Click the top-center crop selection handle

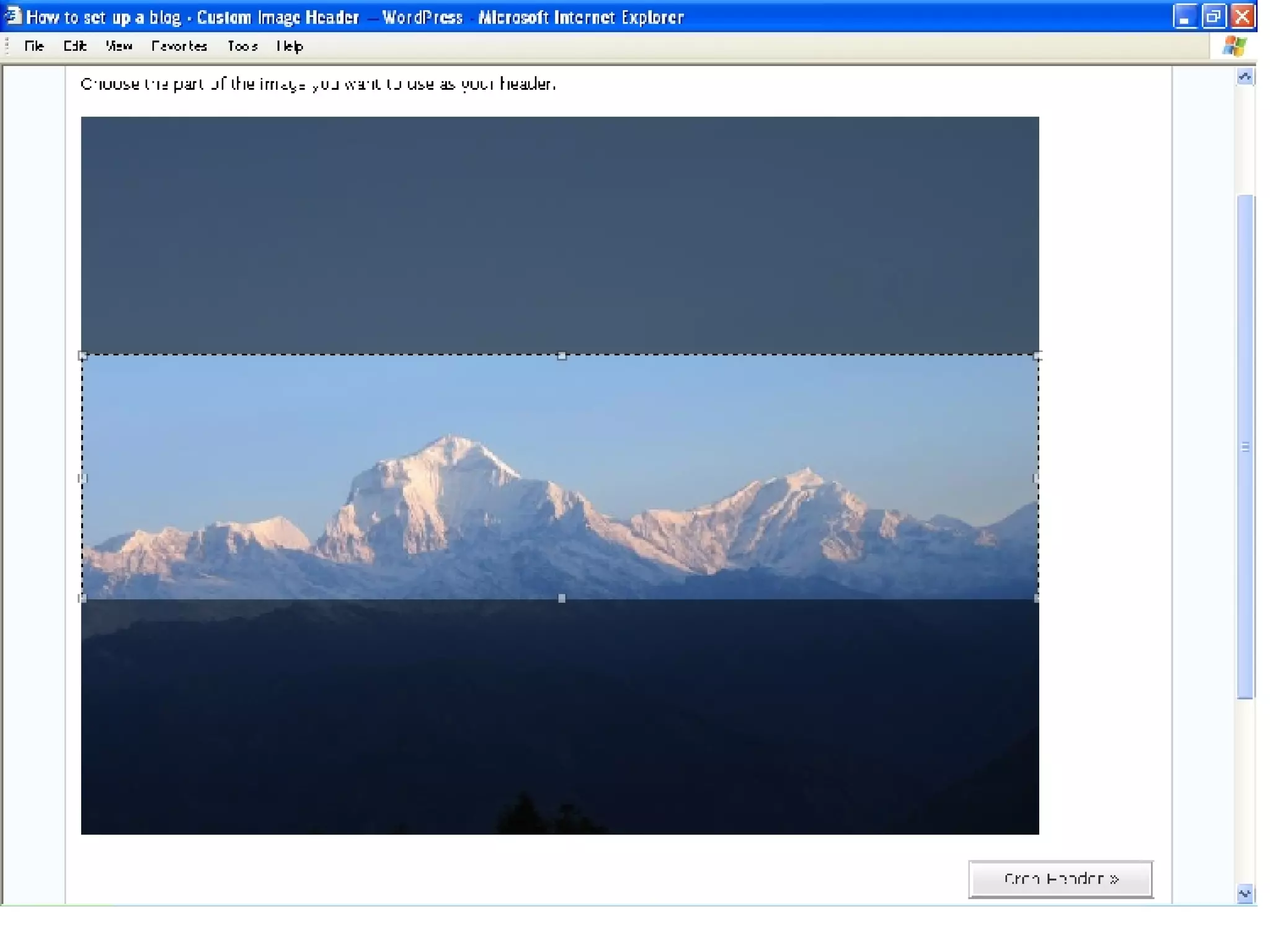click(x=561, y=356)
